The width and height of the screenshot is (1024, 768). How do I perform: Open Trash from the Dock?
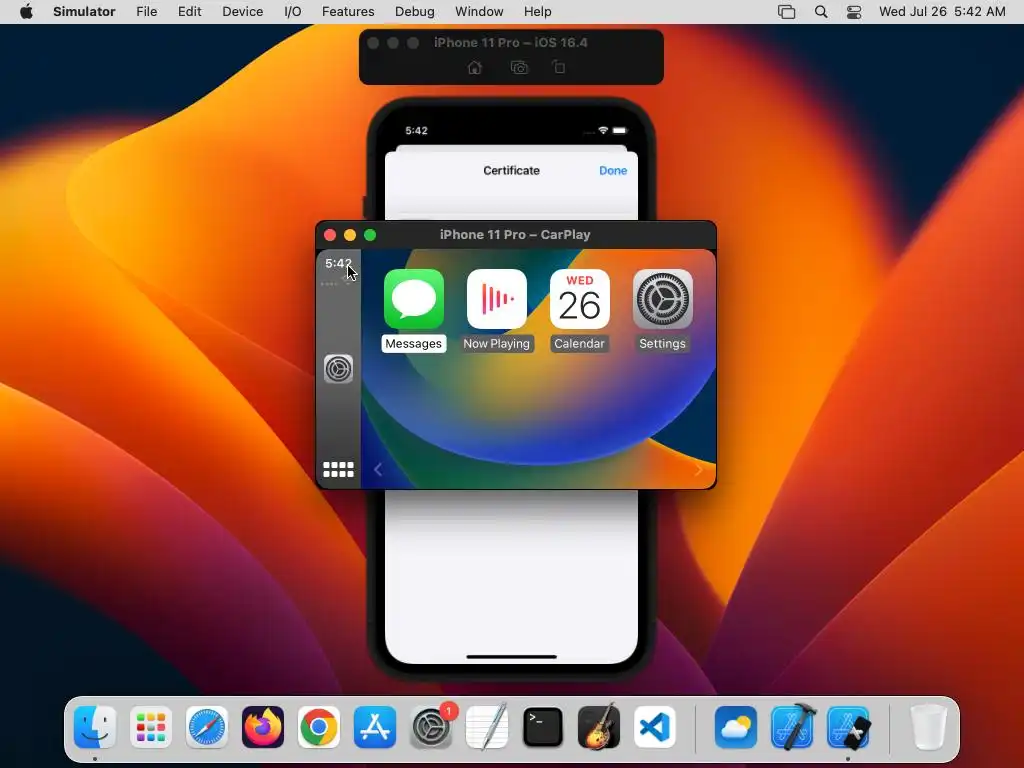(x=928, y=727)
